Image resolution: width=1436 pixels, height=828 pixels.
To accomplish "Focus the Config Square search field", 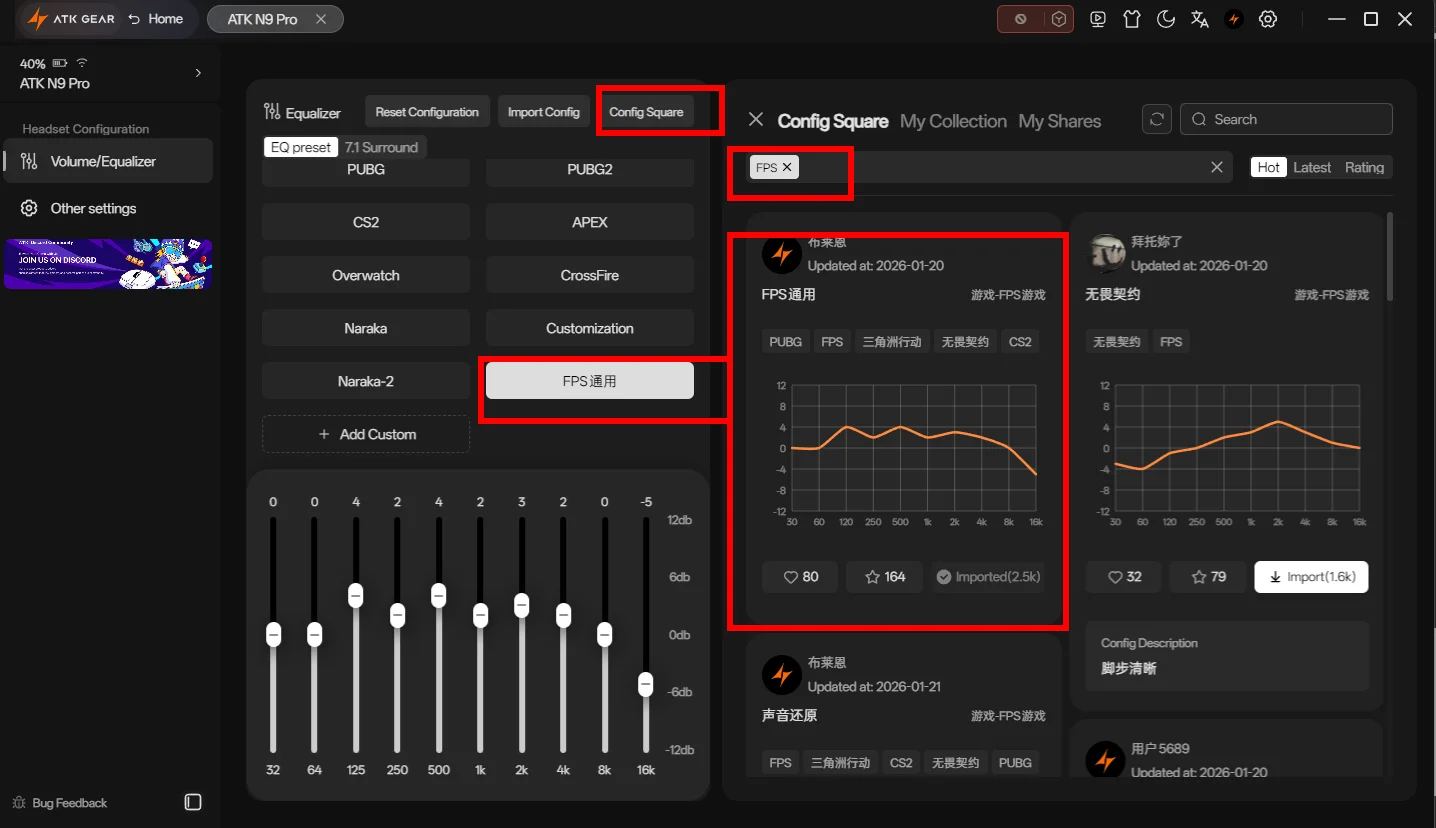I will click(1286, 119).
